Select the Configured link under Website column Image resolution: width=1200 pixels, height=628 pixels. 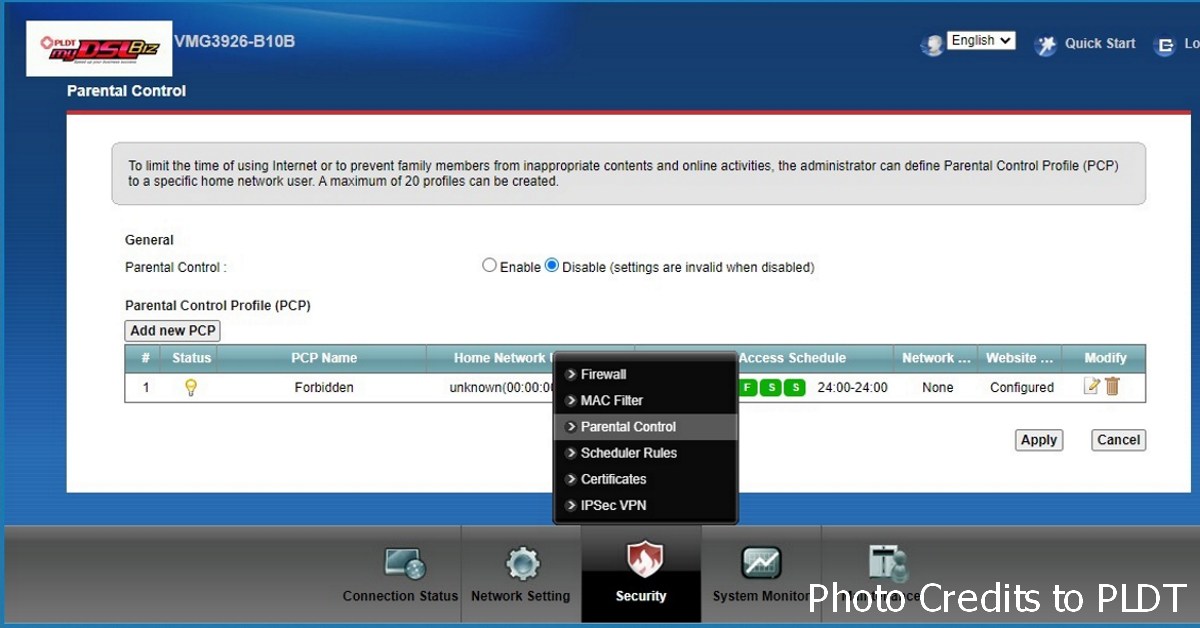click(1020, 387)
